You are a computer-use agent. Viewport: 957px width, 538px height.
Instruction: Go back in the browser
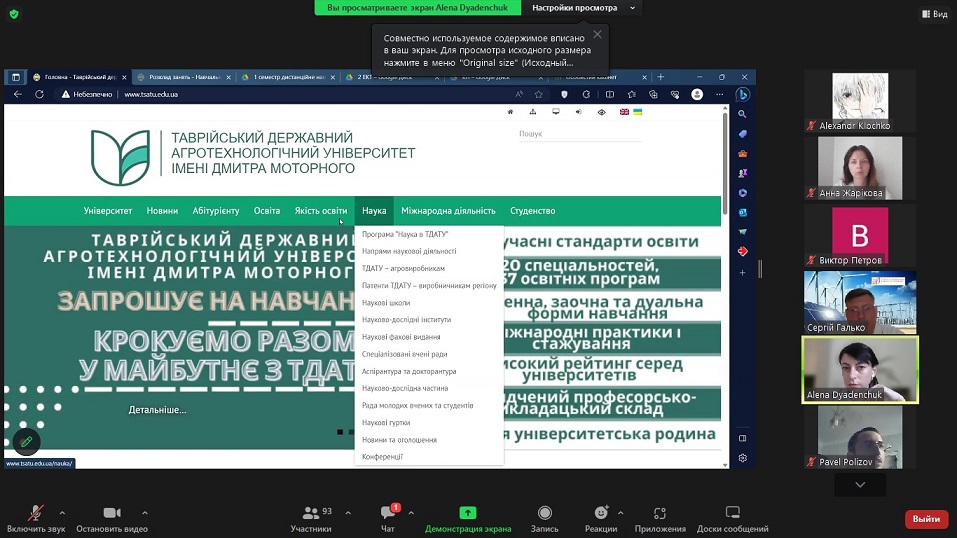tap(18, 94)
